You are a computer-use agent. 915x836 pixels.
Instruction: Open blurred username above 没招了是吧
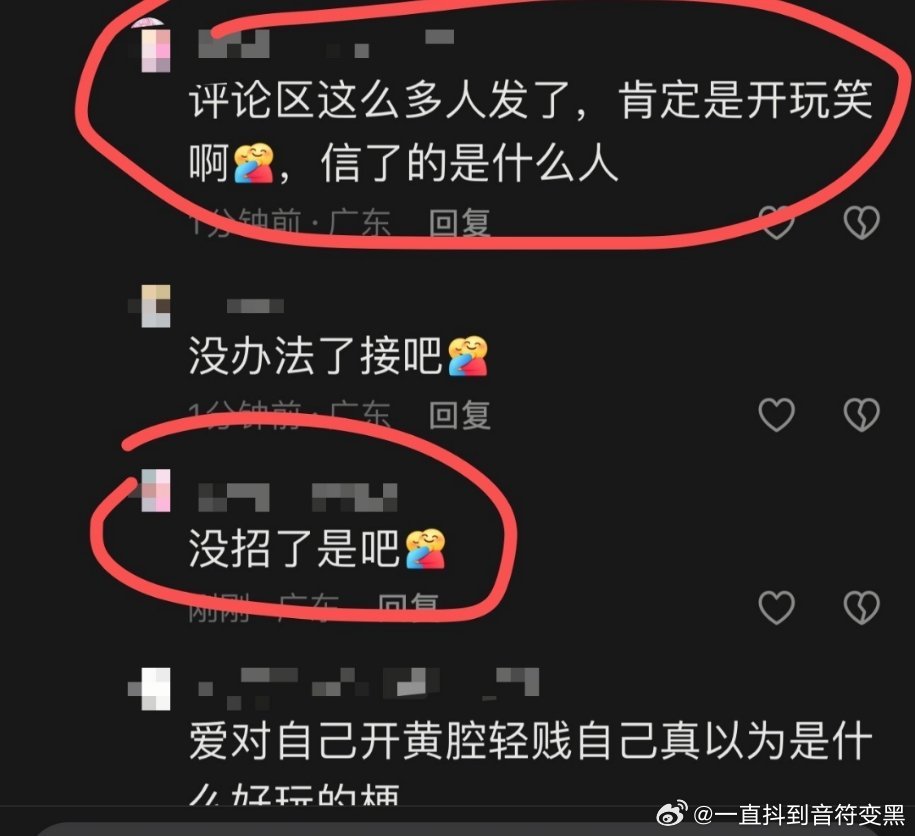point(298,497)
